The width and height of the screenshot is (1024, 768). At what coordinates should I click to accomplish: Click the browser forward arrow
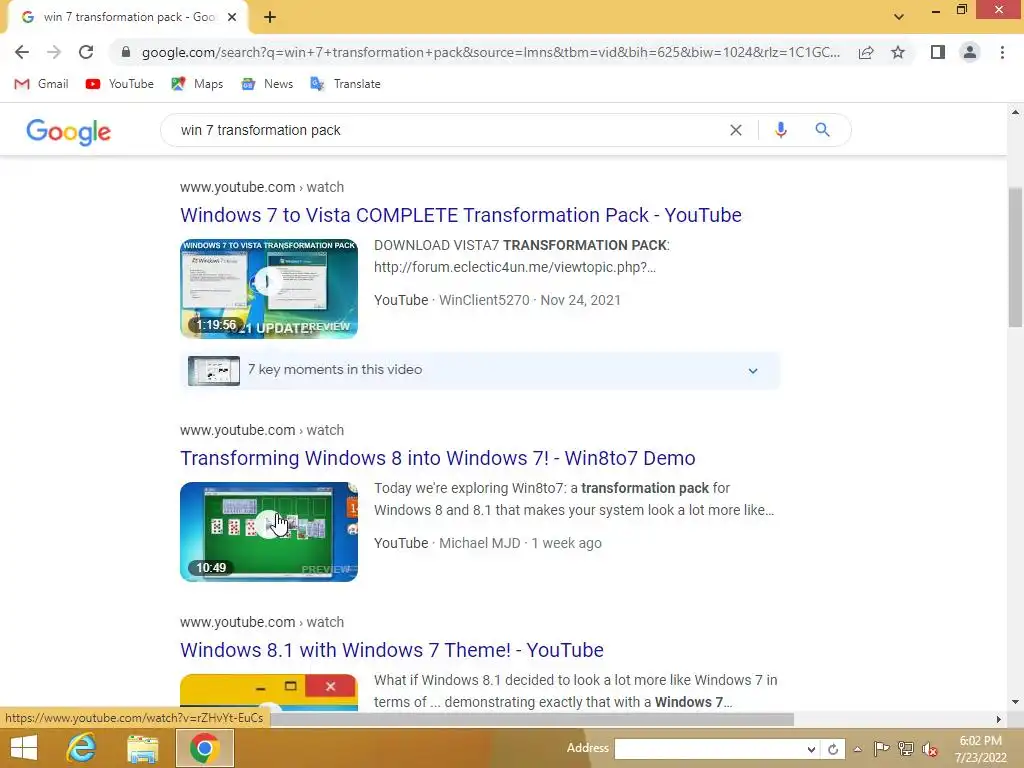tap(54, 52)
